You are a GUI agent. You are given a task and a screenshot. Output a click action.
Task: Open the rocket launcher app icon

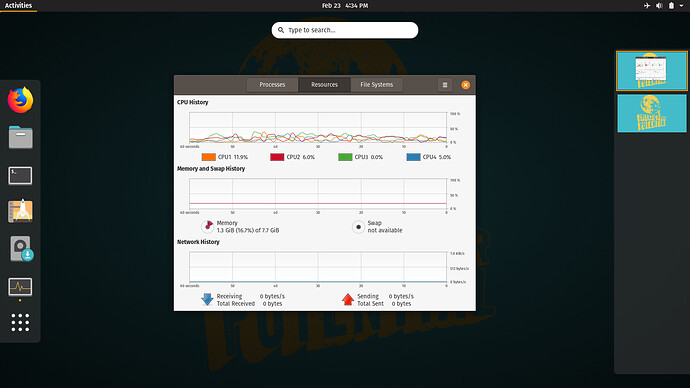[20, 211]
